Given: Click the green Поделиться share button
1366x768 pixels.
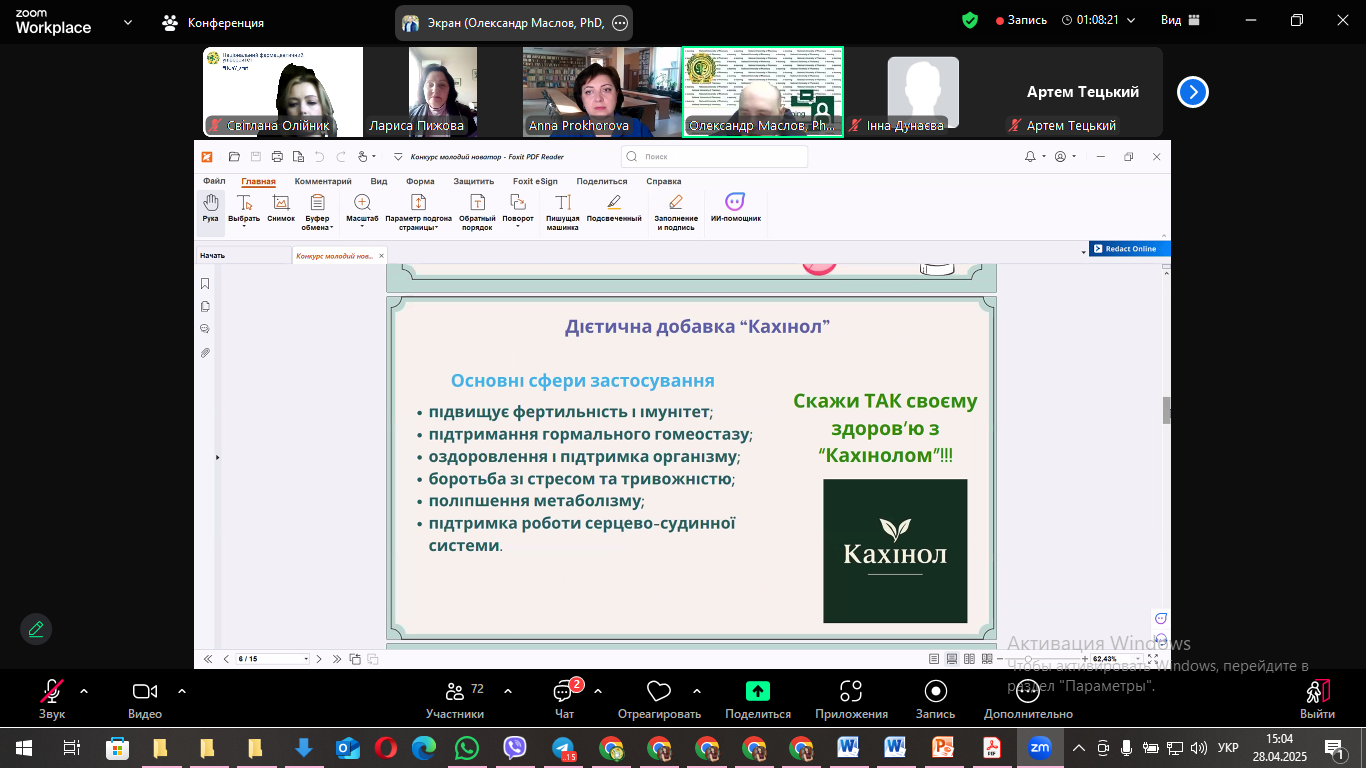Looking at the screenshot, I should [x=758, y=699].
